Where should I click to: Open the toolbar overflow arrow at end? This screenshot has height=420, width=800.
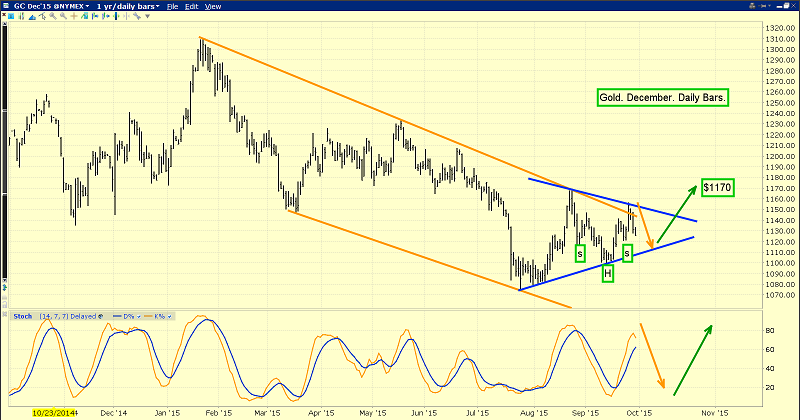(147, 17)
